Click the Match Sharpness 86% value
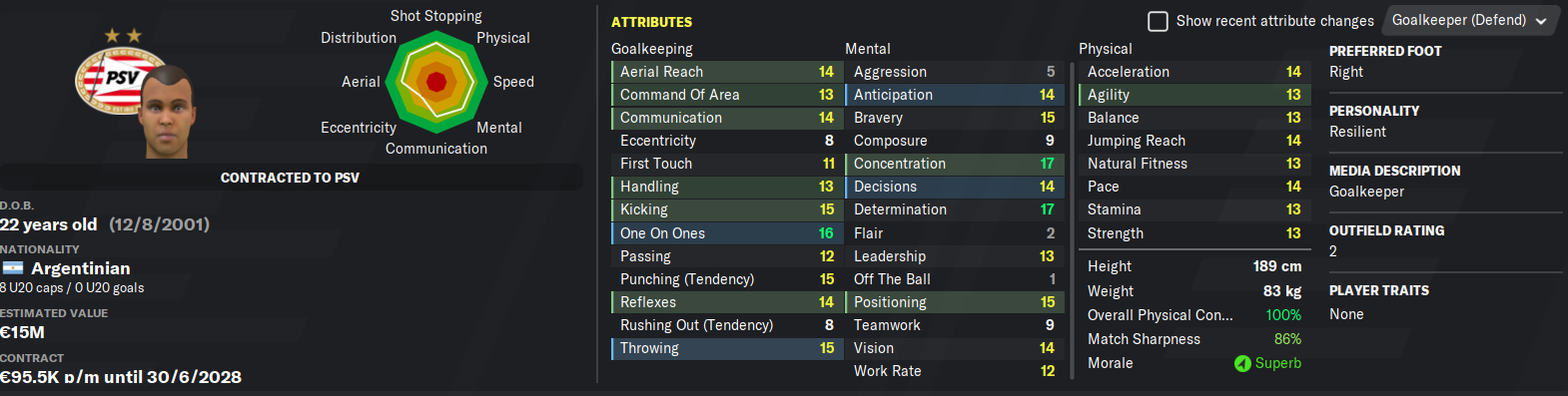The width and height of the screenshot is (1568, 396). (x=1287, y=339)
